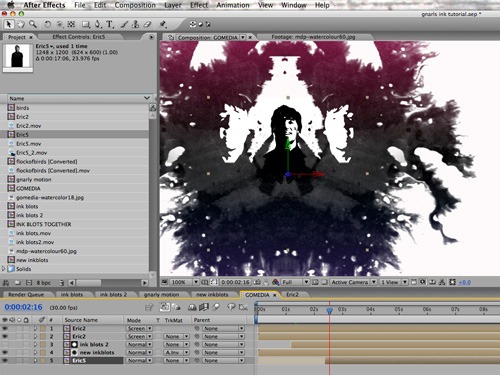Image resolution: width=500 pixels, height=375 pixels.
Task: Select the Clone Stamp tool
Action: (135, 24)
